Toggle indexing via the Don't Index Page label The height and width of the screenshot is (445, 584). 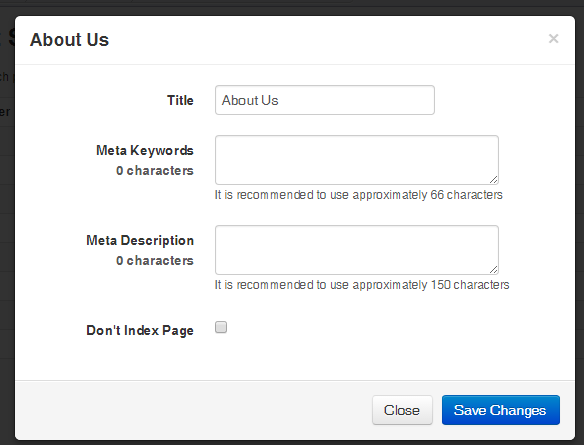click(140, 330)
